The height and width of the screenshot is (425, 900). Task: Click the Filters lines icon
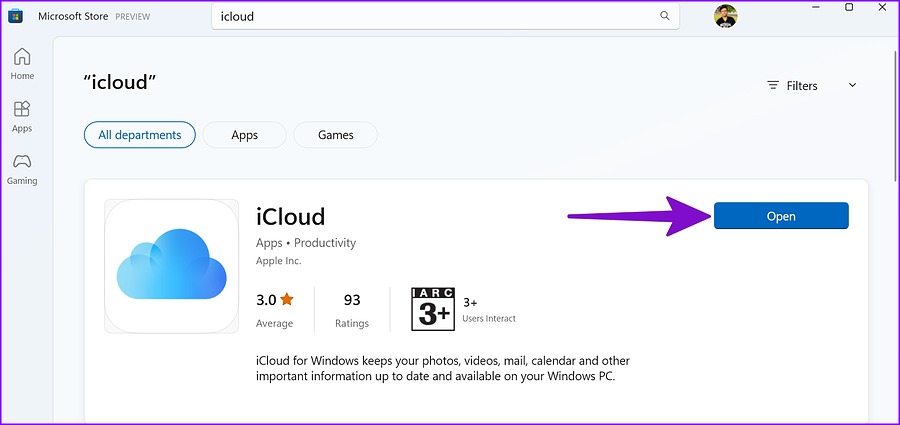coord(773,85)
